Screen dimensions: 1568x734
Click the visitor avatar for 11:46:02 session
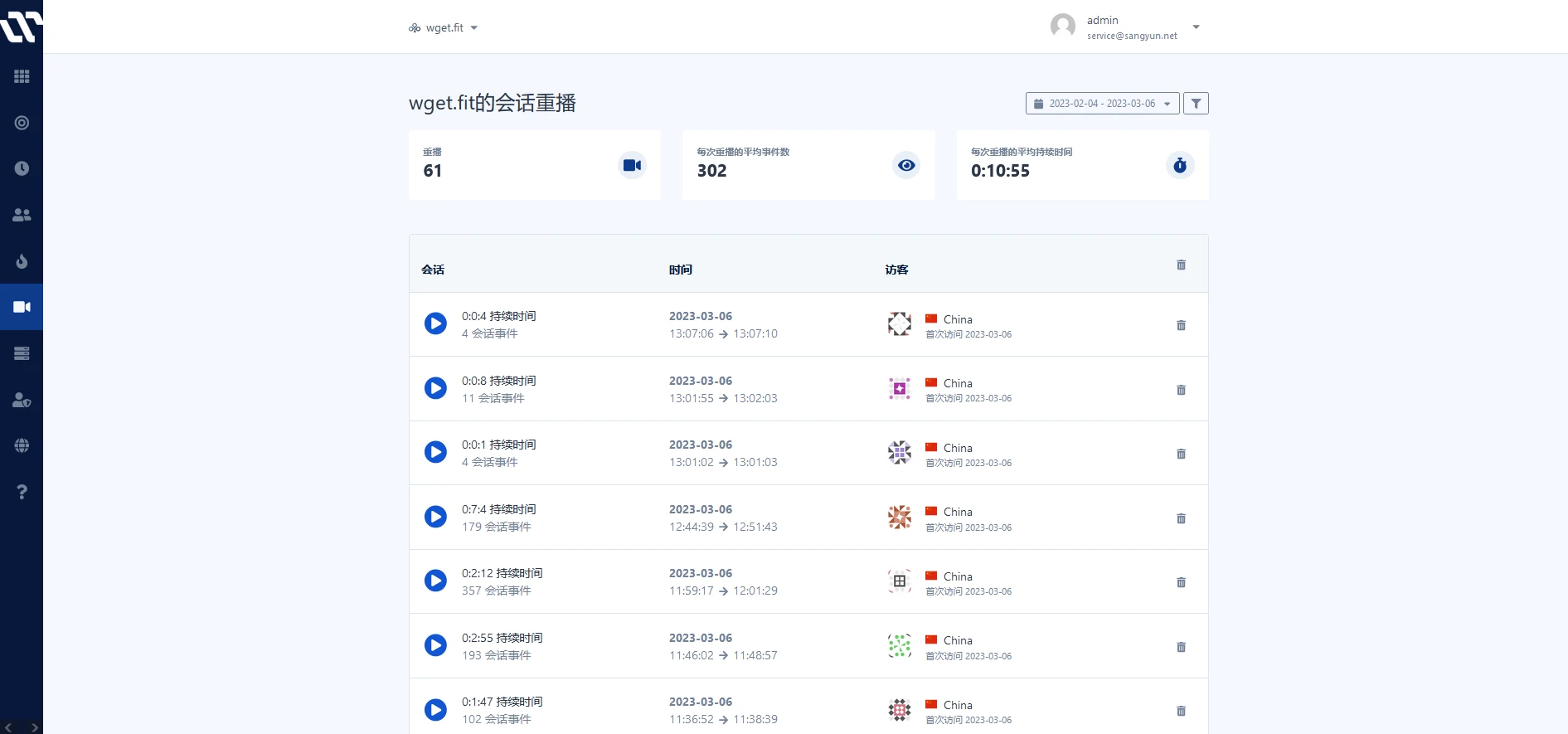[899, 645]
